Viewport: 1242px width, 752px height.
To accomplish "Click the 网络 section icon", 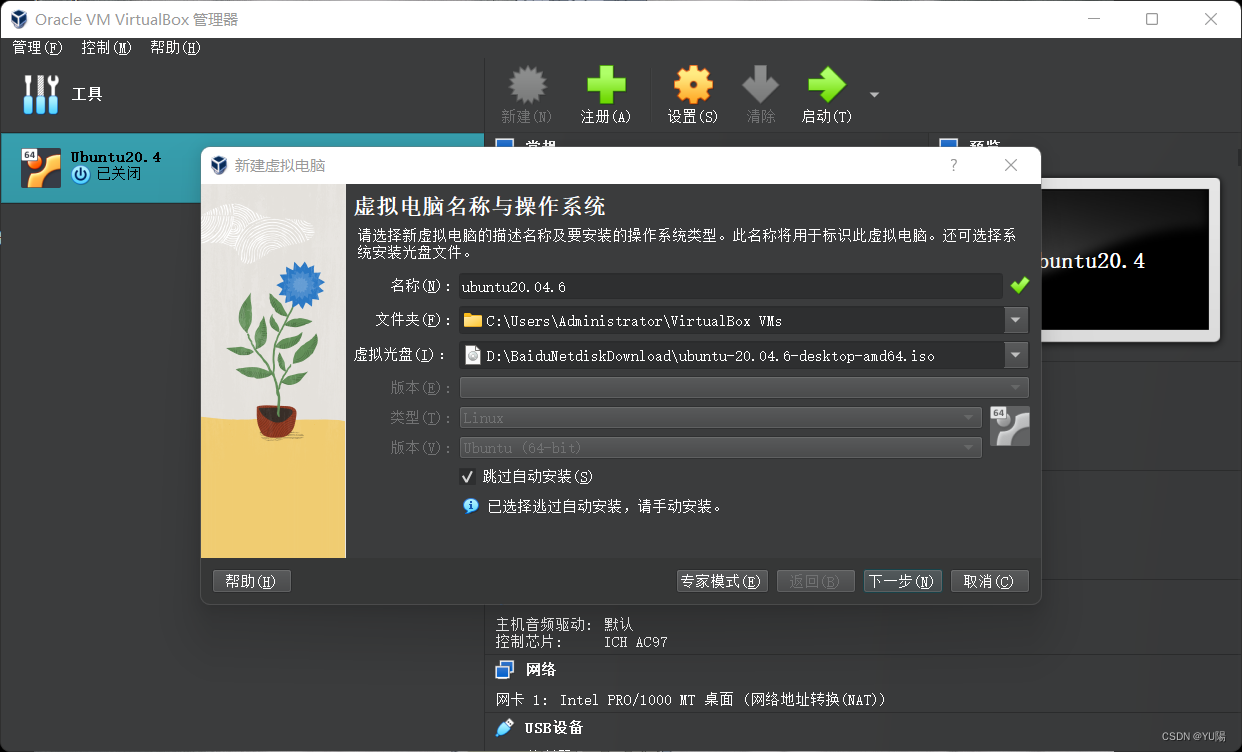I will [x=505, y=669].
